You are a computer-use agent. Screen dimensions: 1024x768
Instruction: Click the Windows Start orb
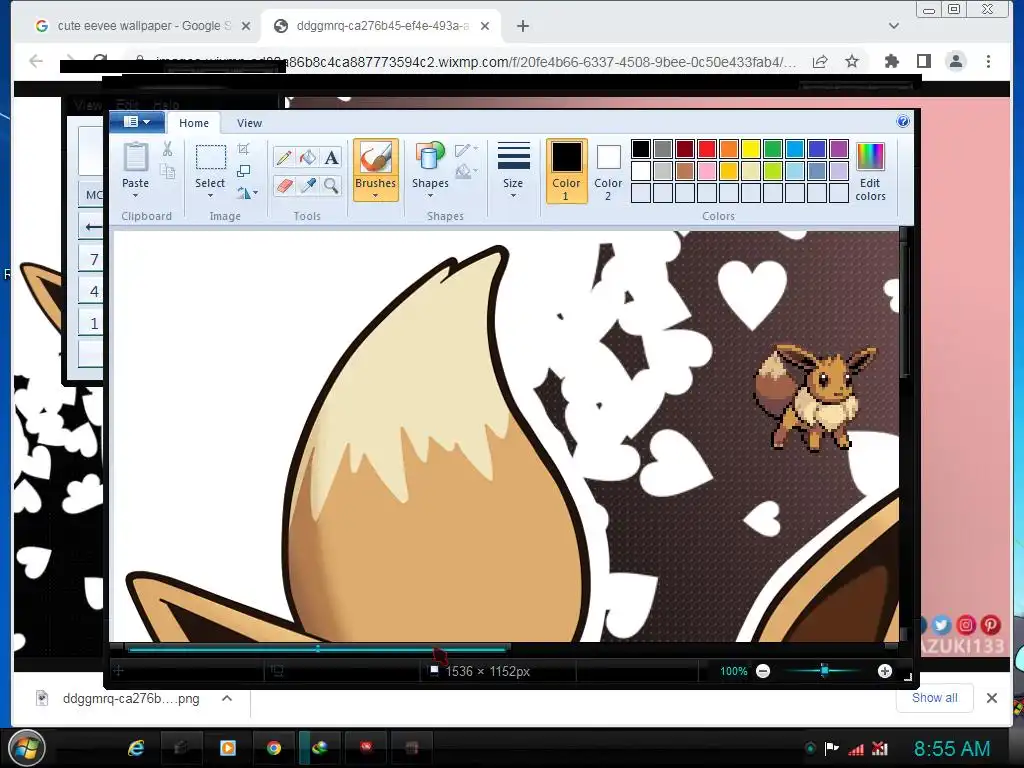(26, 748)
